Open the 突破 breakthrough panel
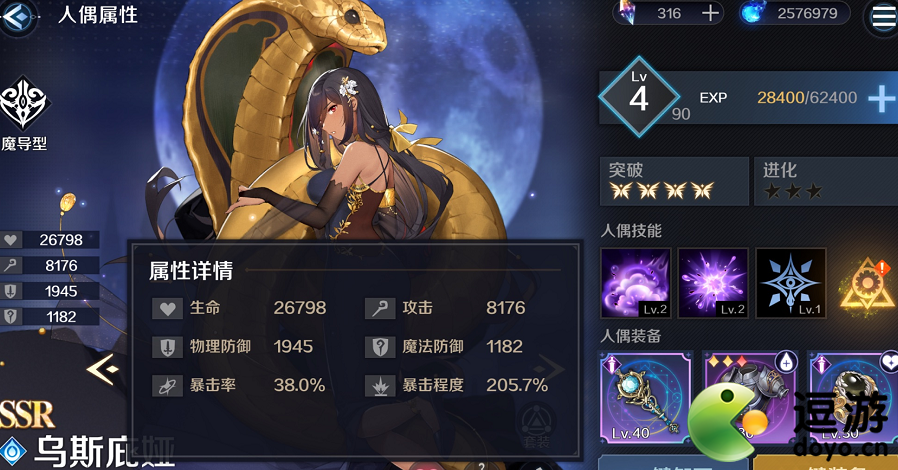Viewport: 898px width, 470px height. [674, 181]
